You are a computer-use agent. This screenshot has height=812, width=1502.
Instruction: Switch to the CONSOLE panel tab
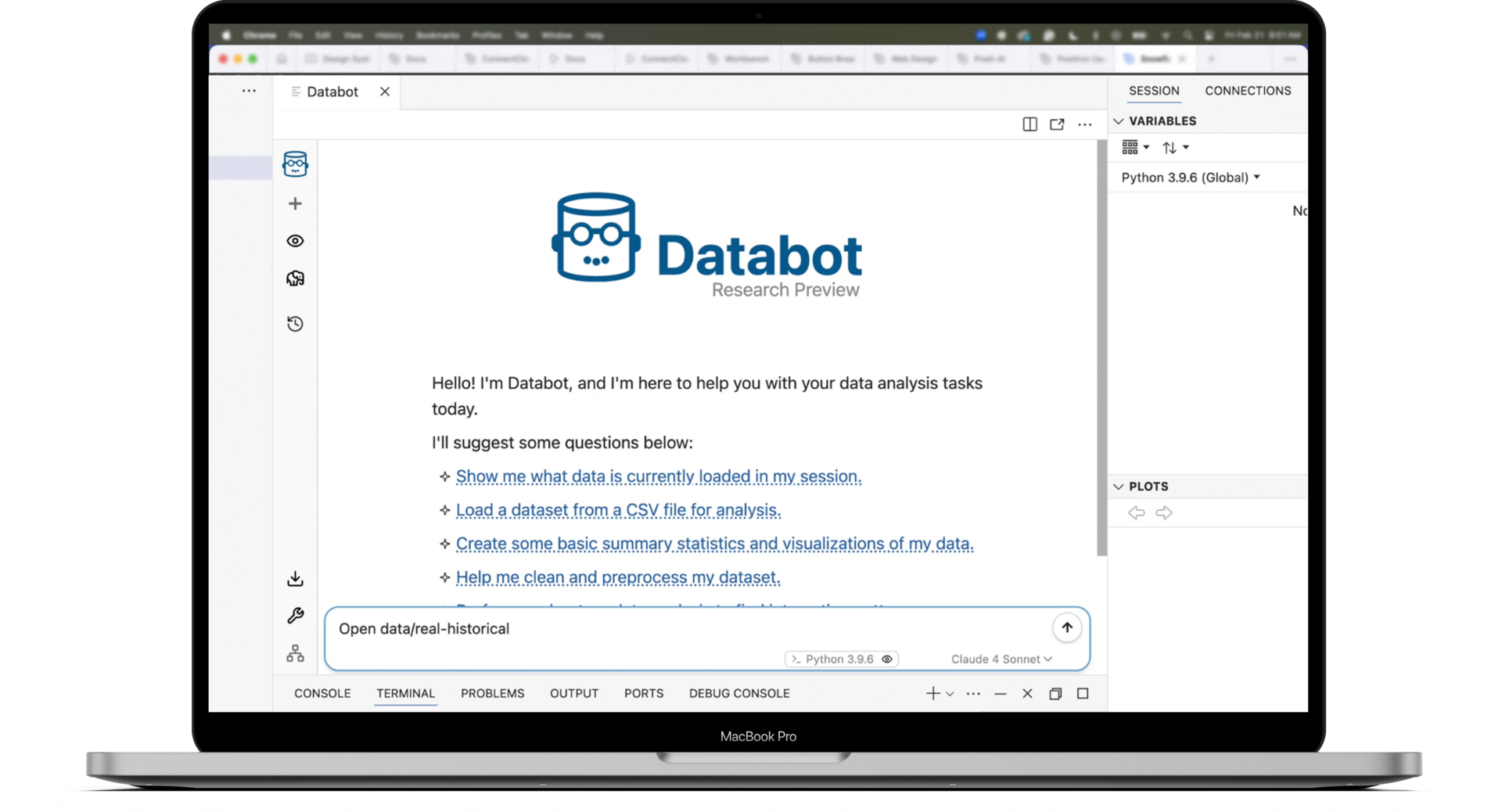pyautogui.click(x=322, y=694)
